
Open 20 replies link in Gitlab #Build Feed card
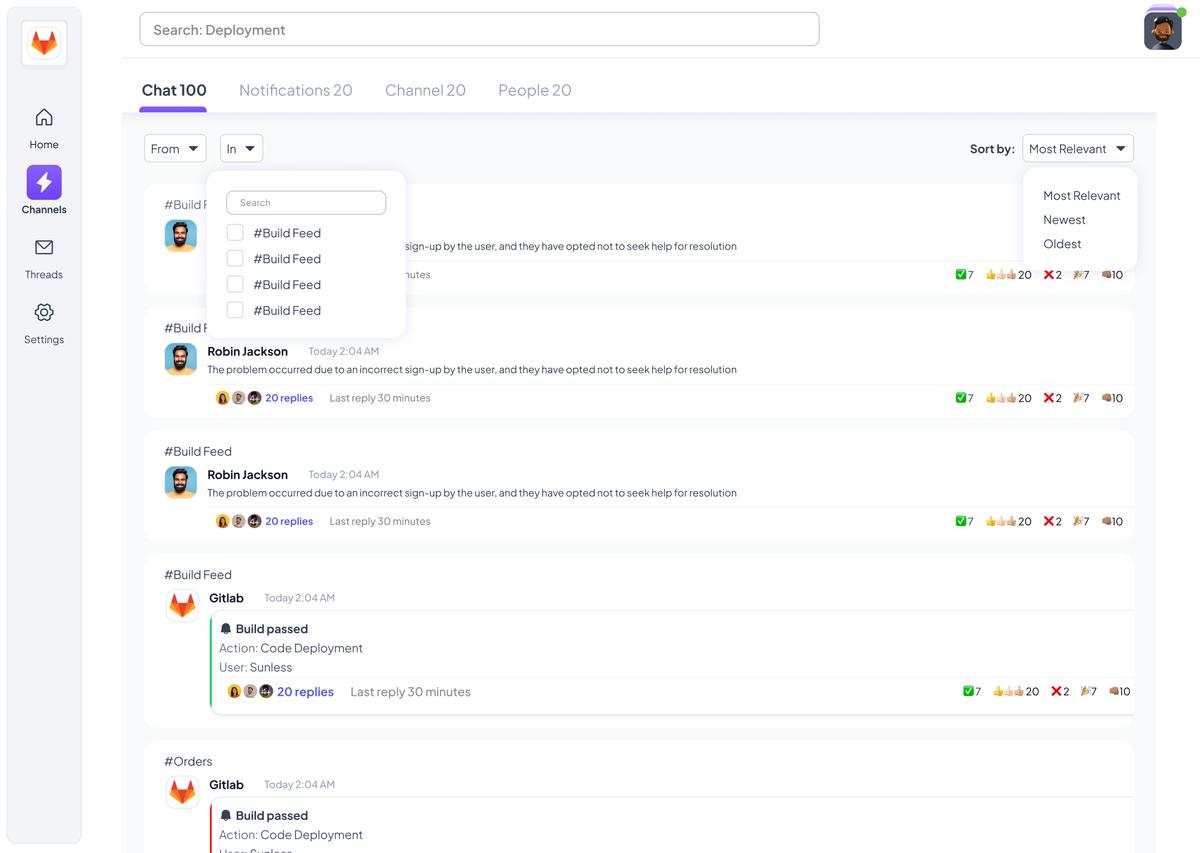pos(305,691)
